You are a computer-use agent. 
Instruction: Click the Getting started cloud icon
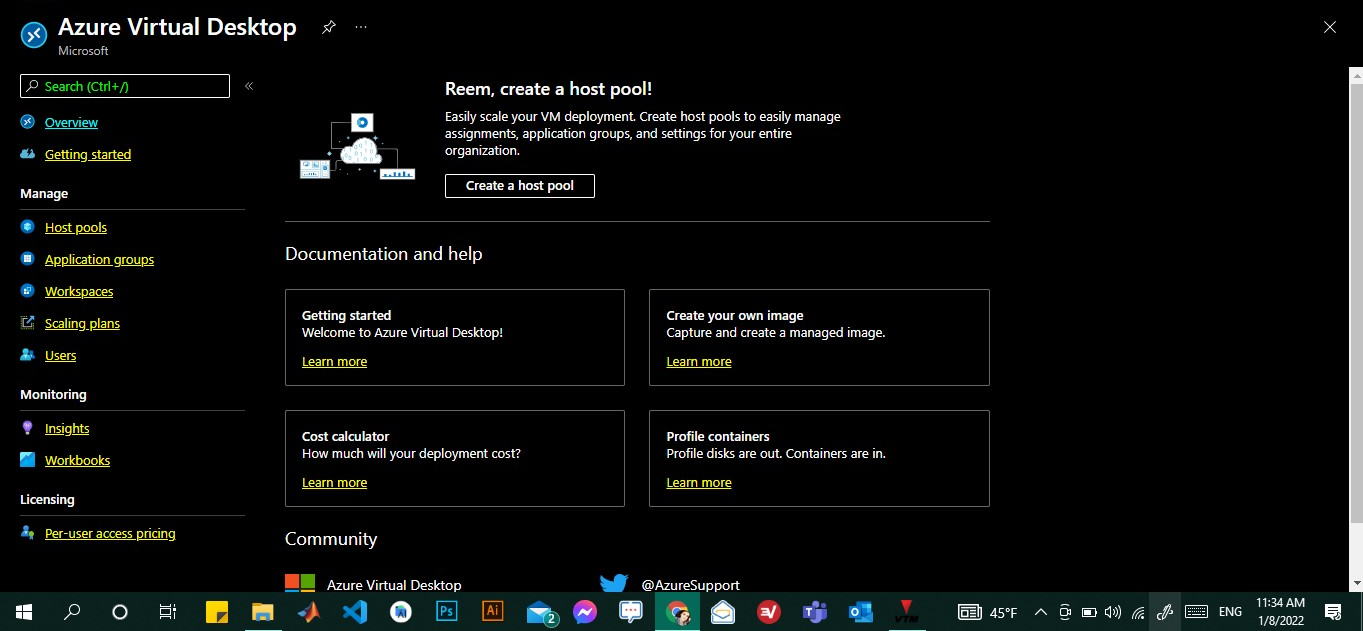coord(27,154)
